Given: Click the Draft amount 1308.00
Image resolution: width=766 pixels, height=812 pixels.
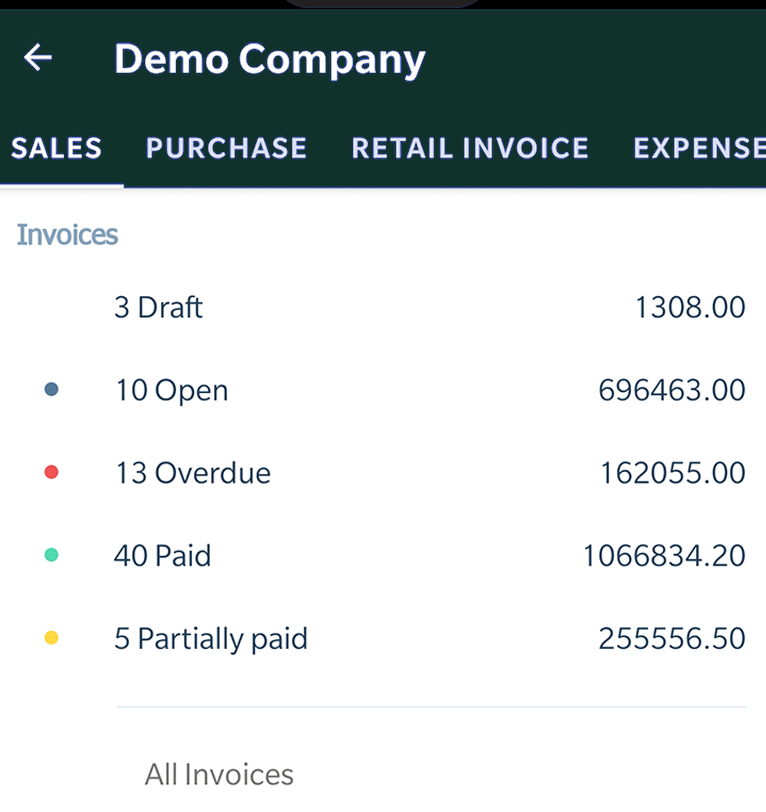Looking at the screenshot, I should 690,307.
